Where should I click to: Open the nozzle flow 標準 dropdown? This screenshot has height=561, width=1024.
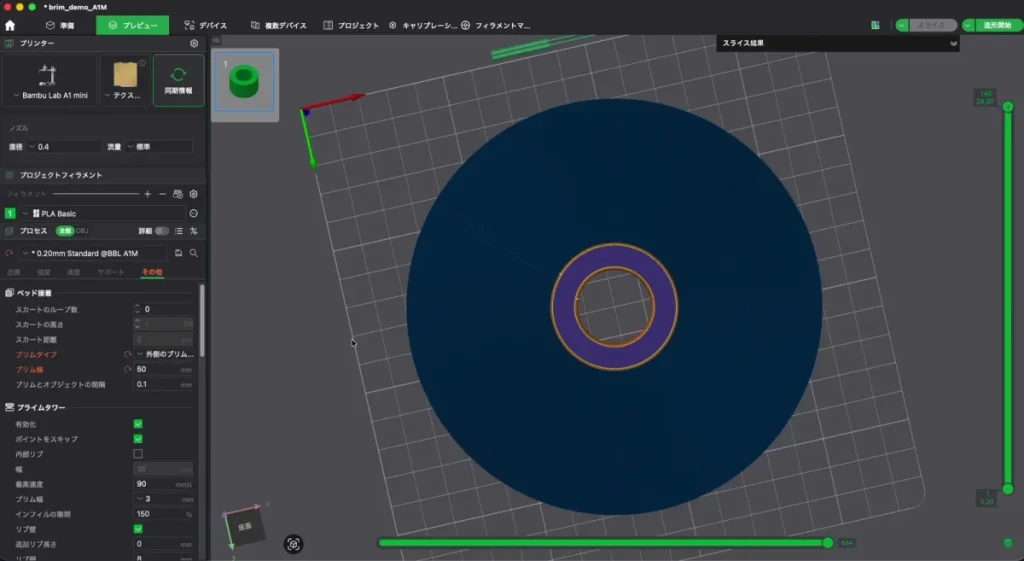pos(159,147)
